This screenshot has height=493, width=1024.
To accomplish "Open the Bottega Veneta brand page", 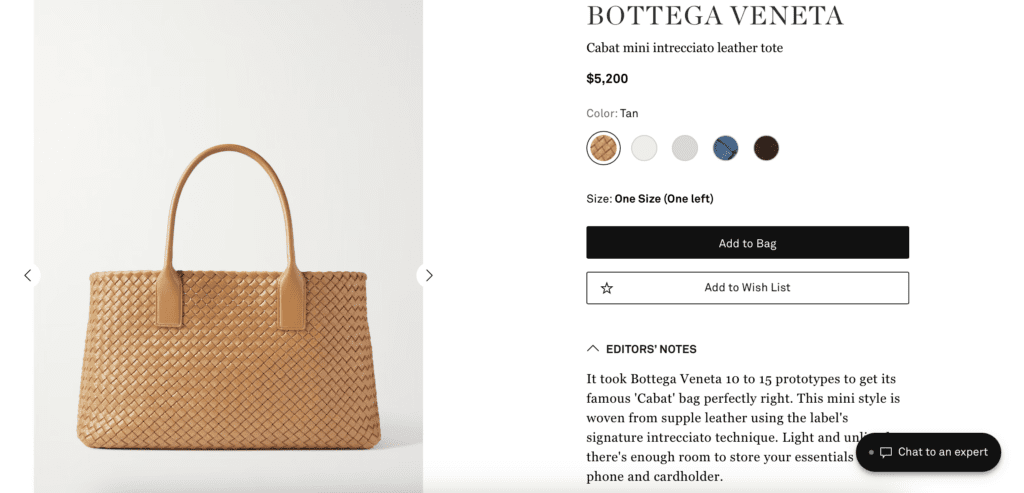I will [x=715, y=16].
